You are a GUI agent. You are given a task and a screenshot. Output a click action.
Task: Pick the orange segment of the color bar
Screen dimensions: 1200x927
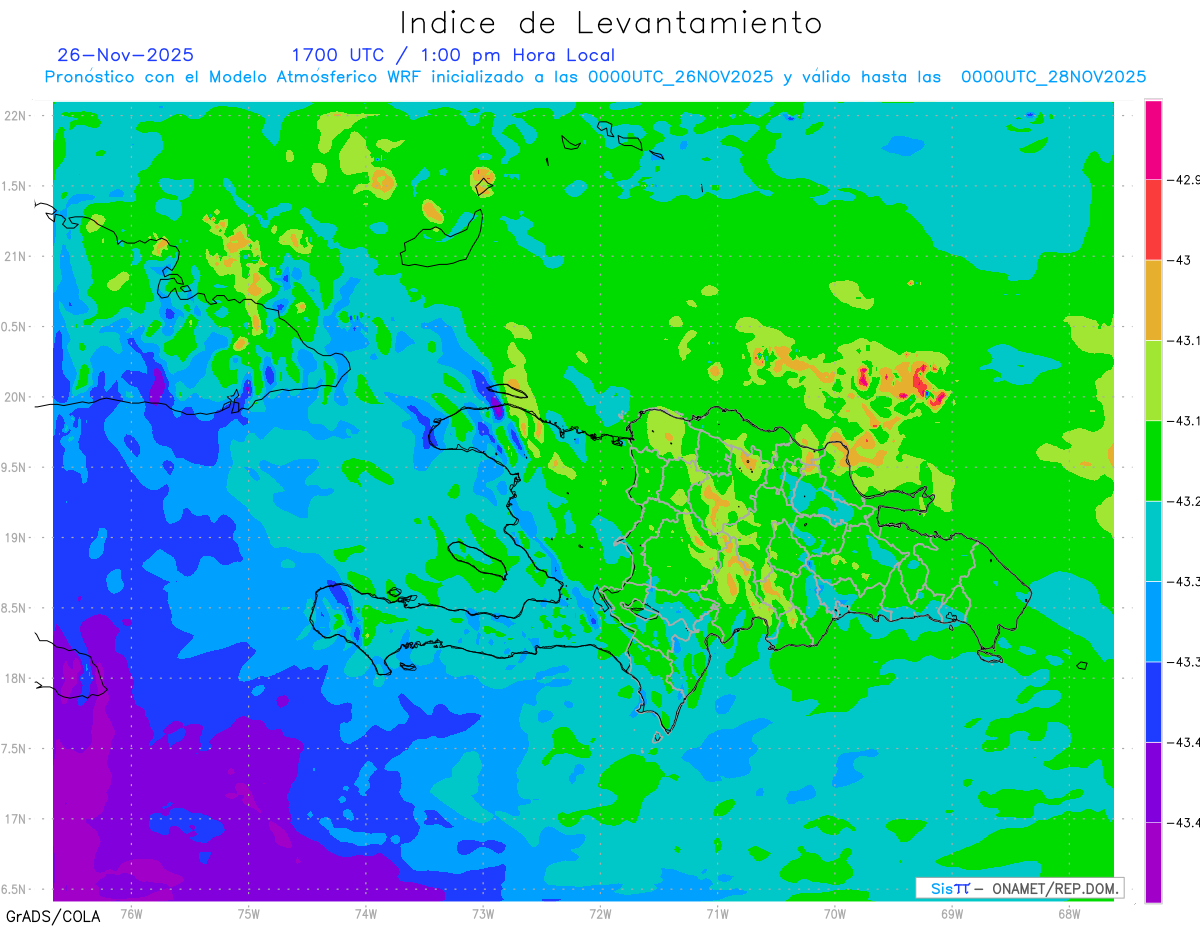click(1153, 300)
